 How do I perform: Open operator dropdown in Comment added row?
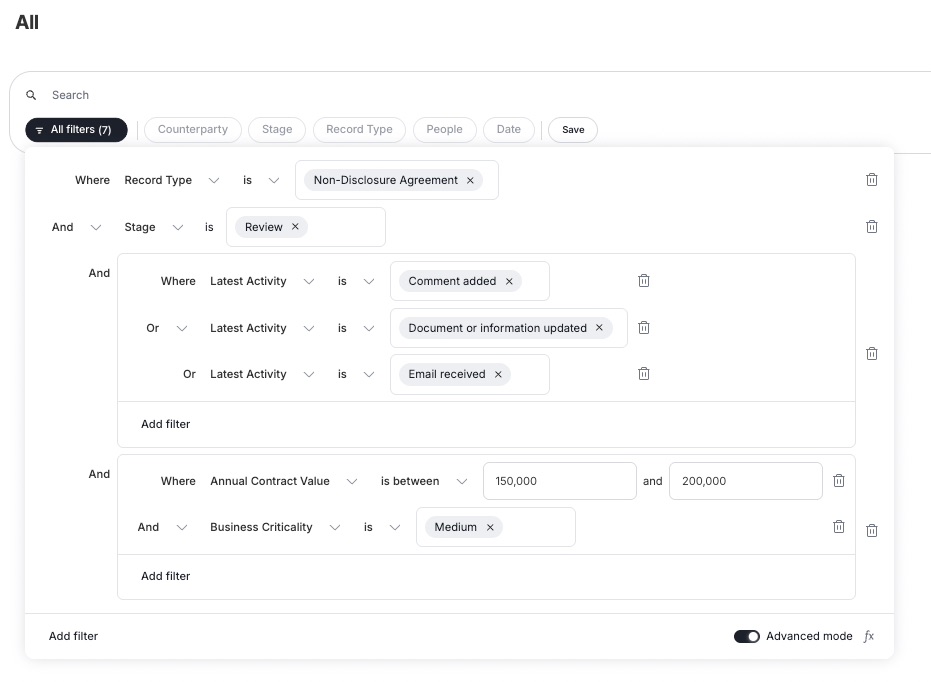coord(356,281)
